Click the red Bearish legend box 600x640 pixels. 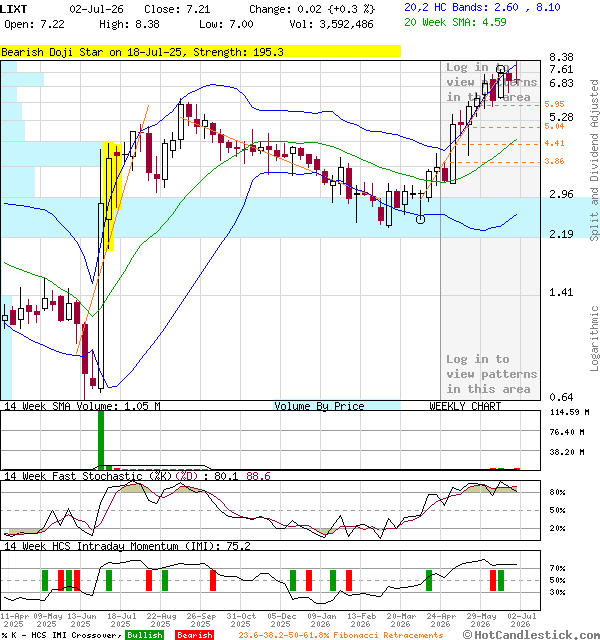(x=195, y=635)
